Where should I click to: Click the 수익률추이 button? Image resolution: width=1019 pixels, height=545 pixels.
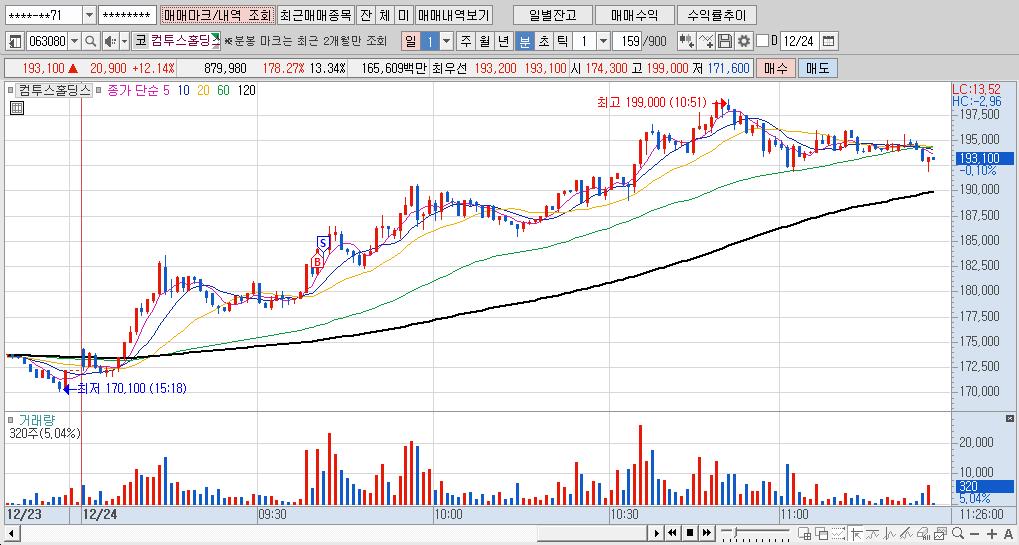tap(716, 15)
